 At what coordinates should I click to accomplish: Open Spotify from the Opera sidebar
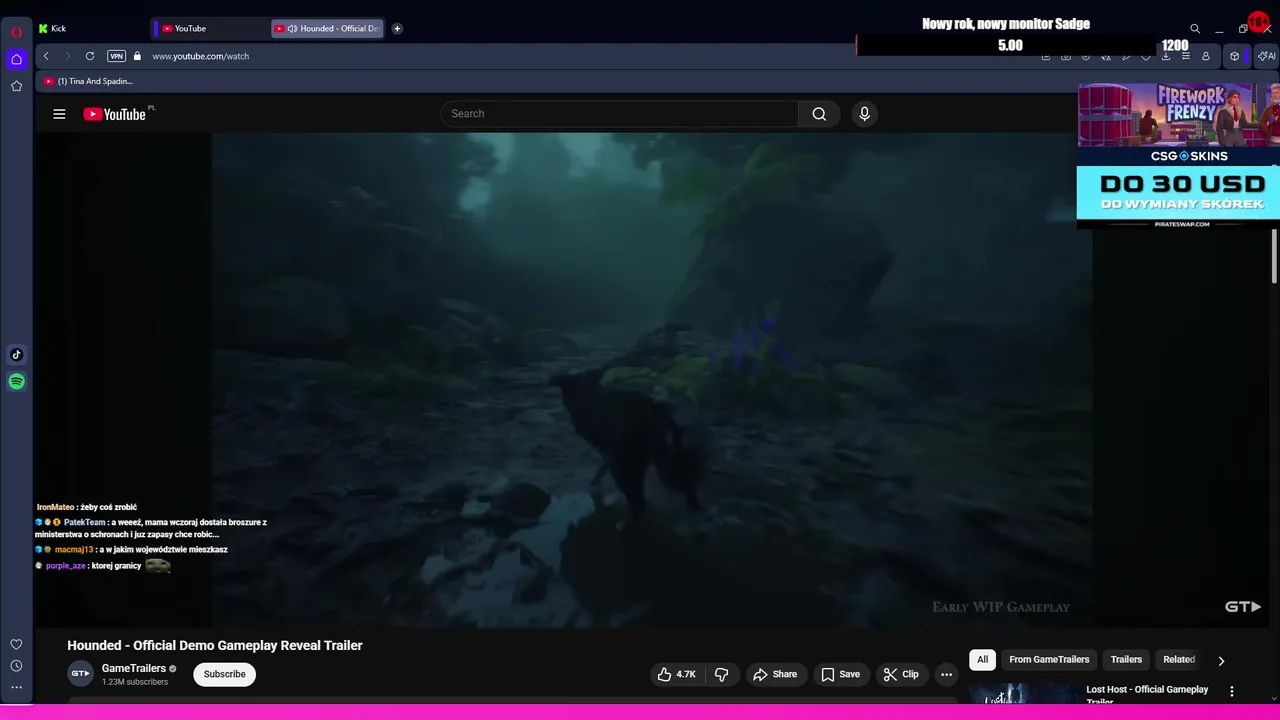click(x=16, y=381)
